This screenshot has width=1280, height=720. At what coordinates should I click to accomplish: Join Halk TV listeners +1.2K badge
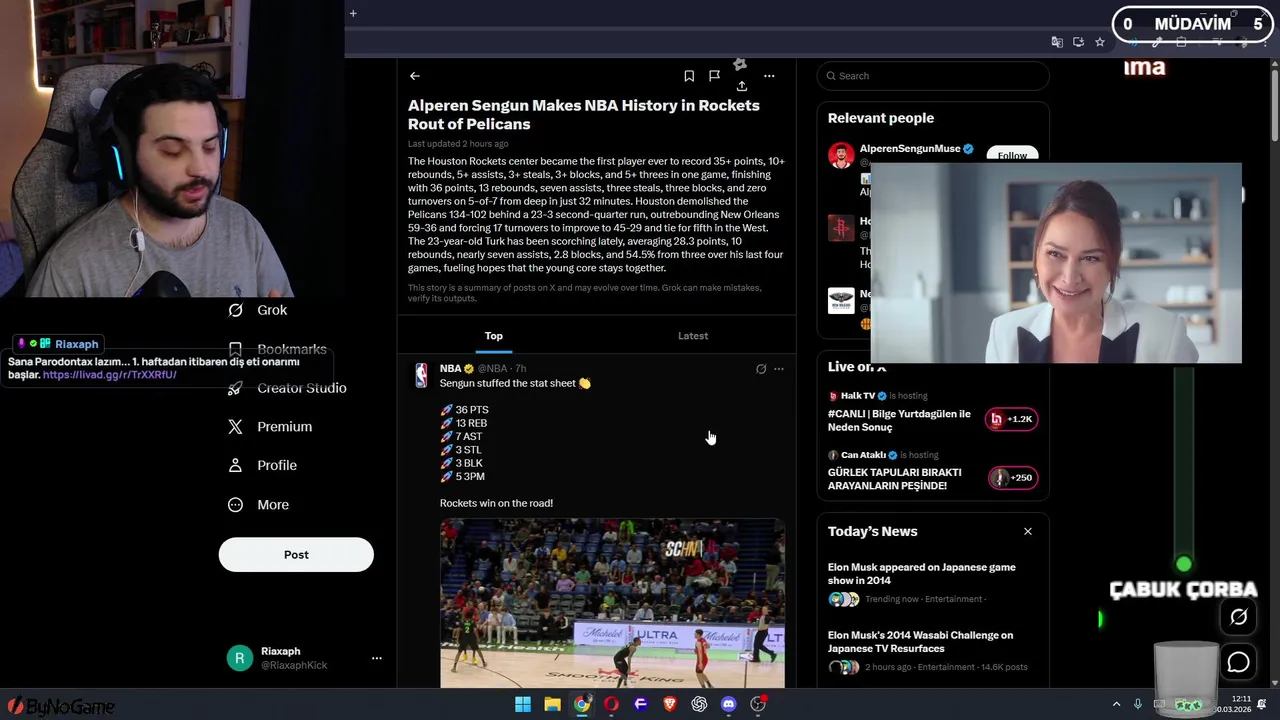pyautogui.click(x=1012, y=419)
